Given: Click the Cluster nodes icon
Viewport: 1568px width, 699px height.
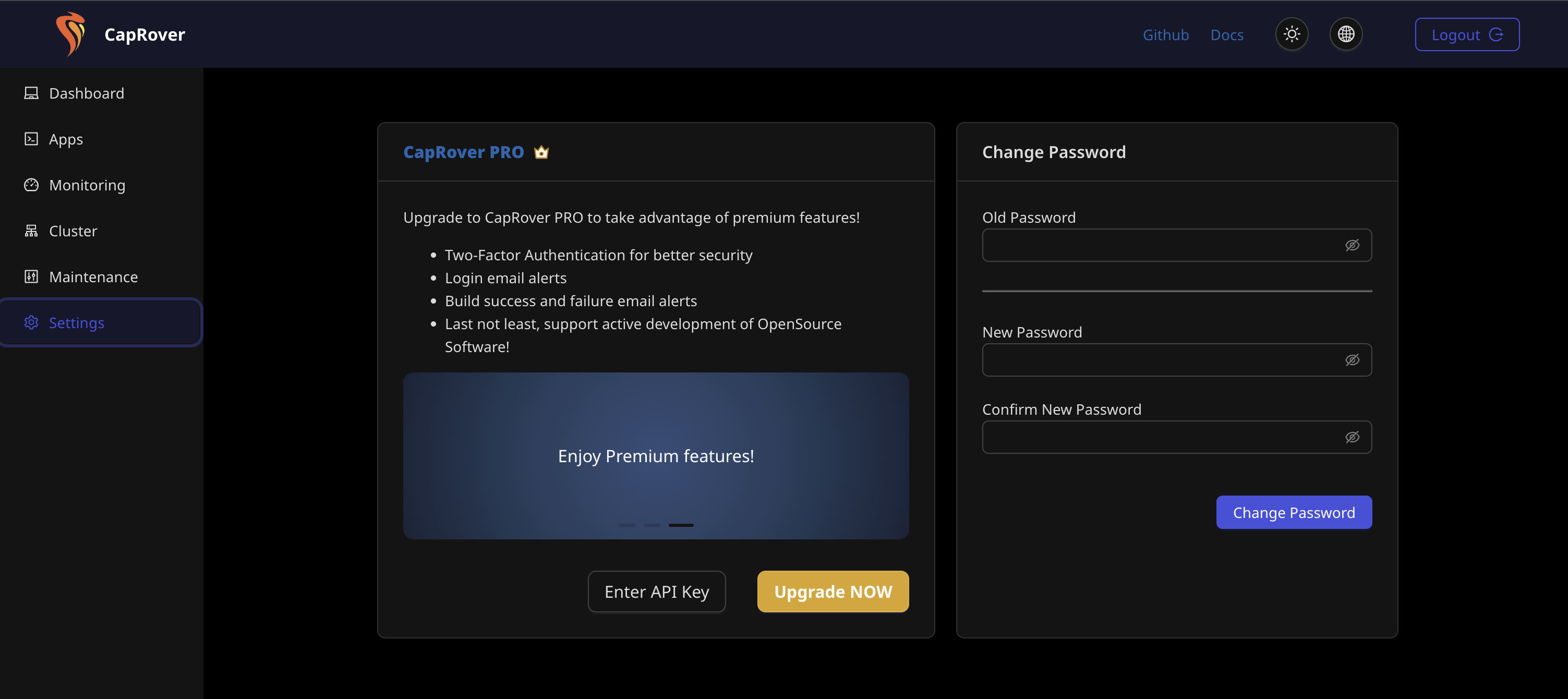Looking at the screenshot, I should (x=31, y=231).
